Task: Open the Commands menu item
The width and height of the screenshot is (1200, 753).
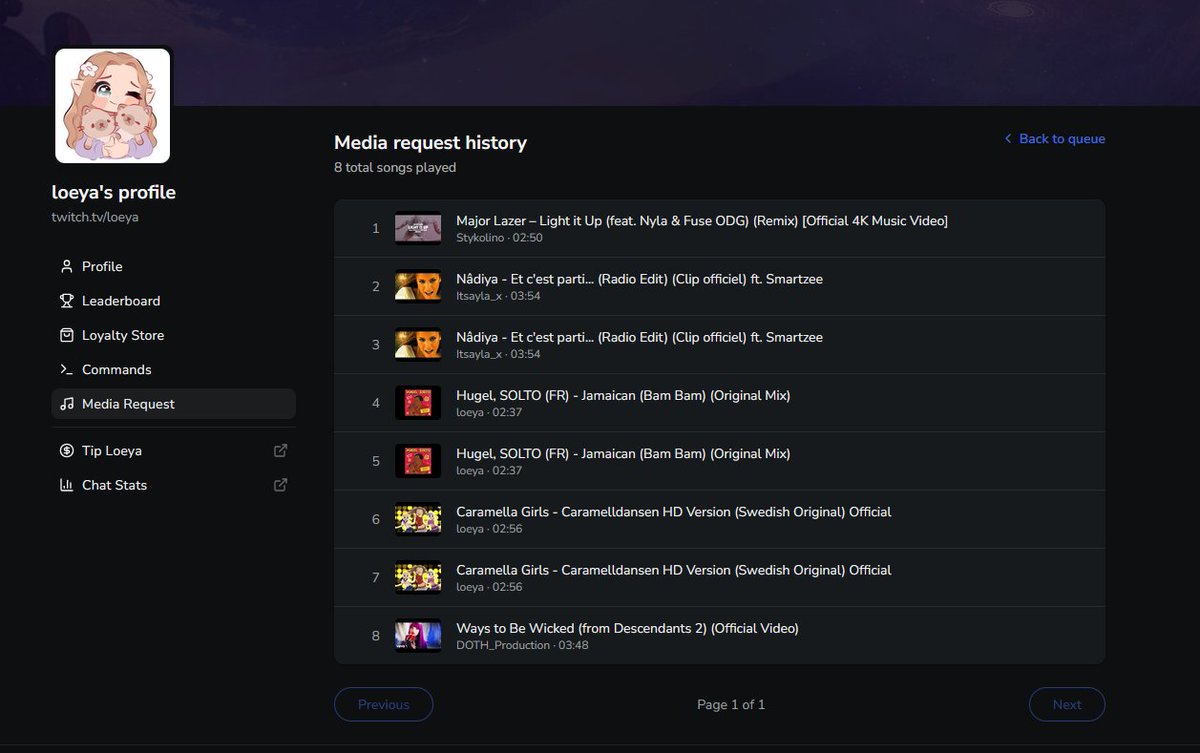Action: pyautogui.click(x=174, y=369)
